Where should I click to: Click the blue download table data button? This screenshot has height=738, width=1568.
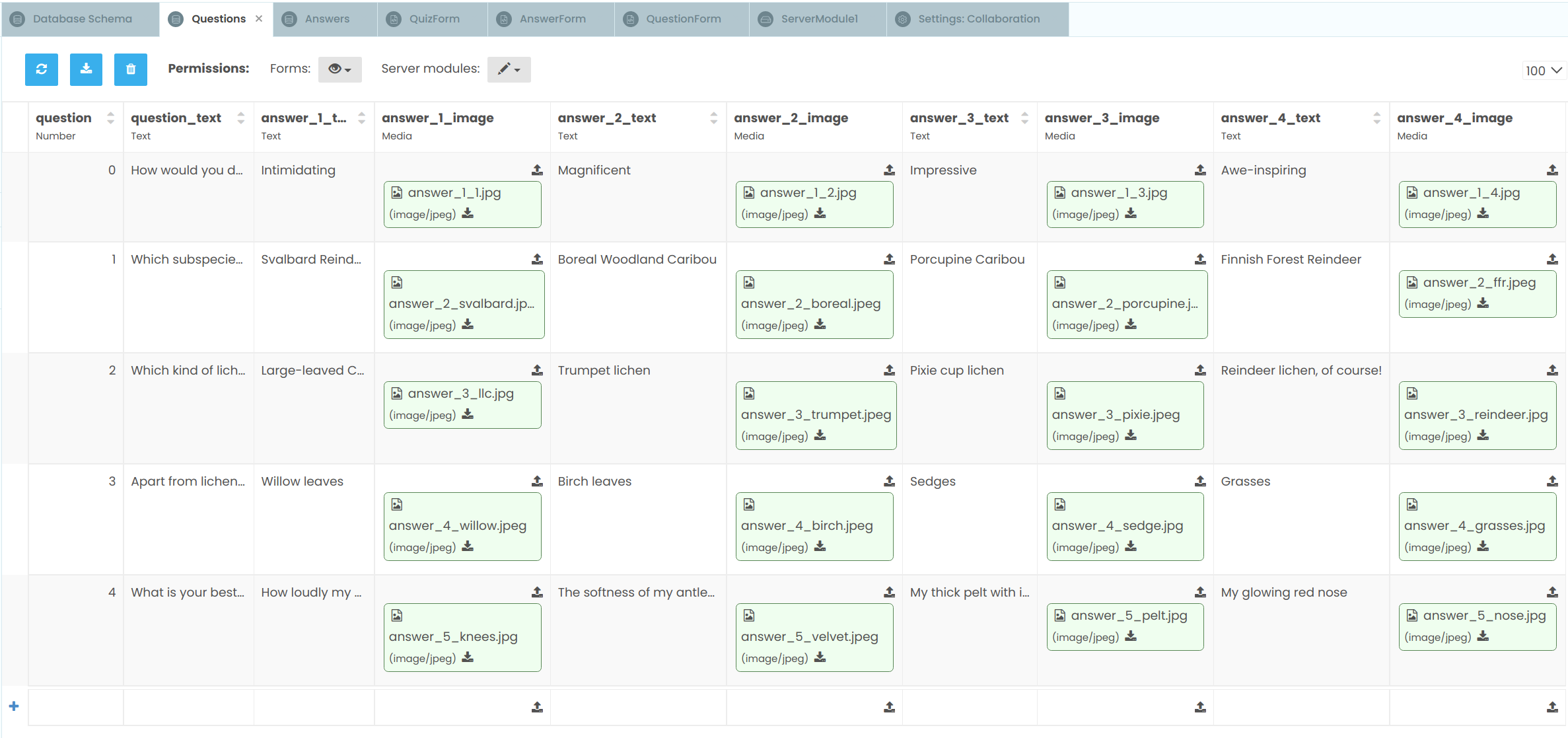(x=86, y=69)
